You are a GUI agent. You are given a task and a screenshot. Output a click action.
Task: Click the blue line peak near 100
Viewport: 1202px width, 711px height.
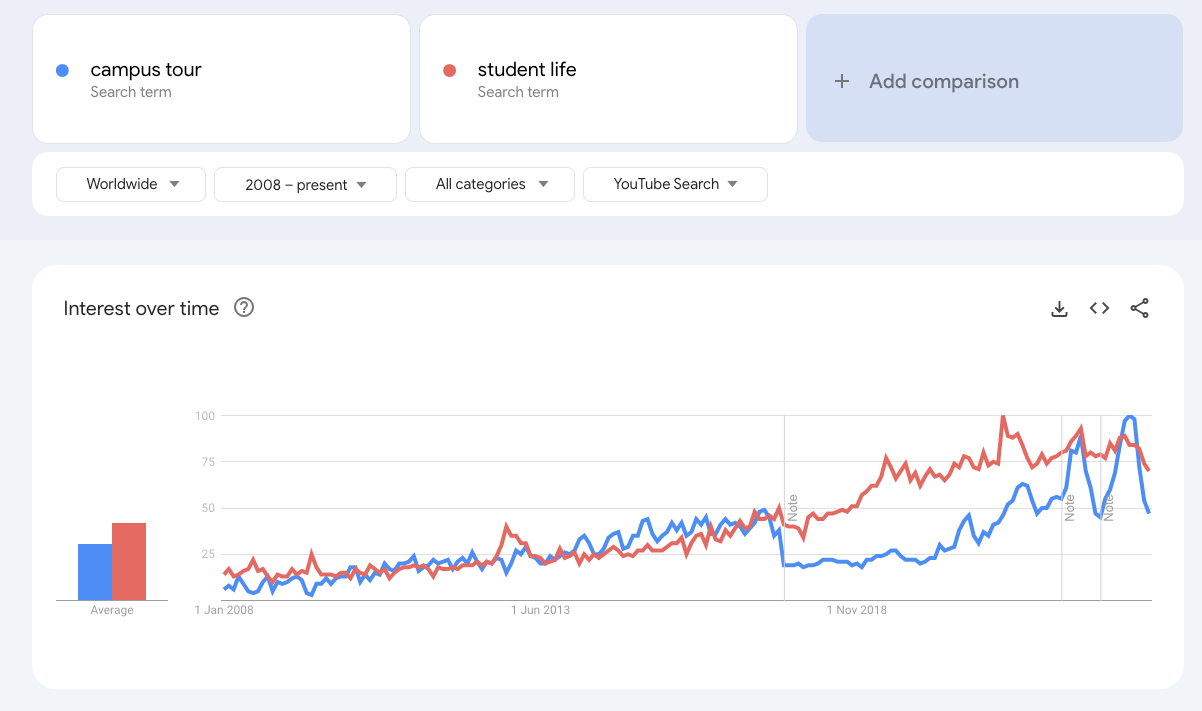coord(1129,417)
